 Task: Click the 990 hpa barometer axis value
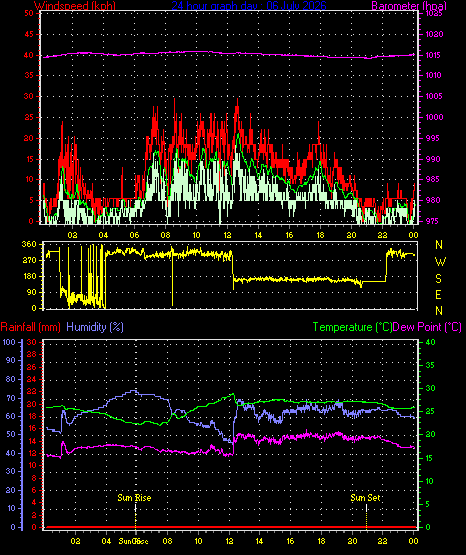[433, 159]
